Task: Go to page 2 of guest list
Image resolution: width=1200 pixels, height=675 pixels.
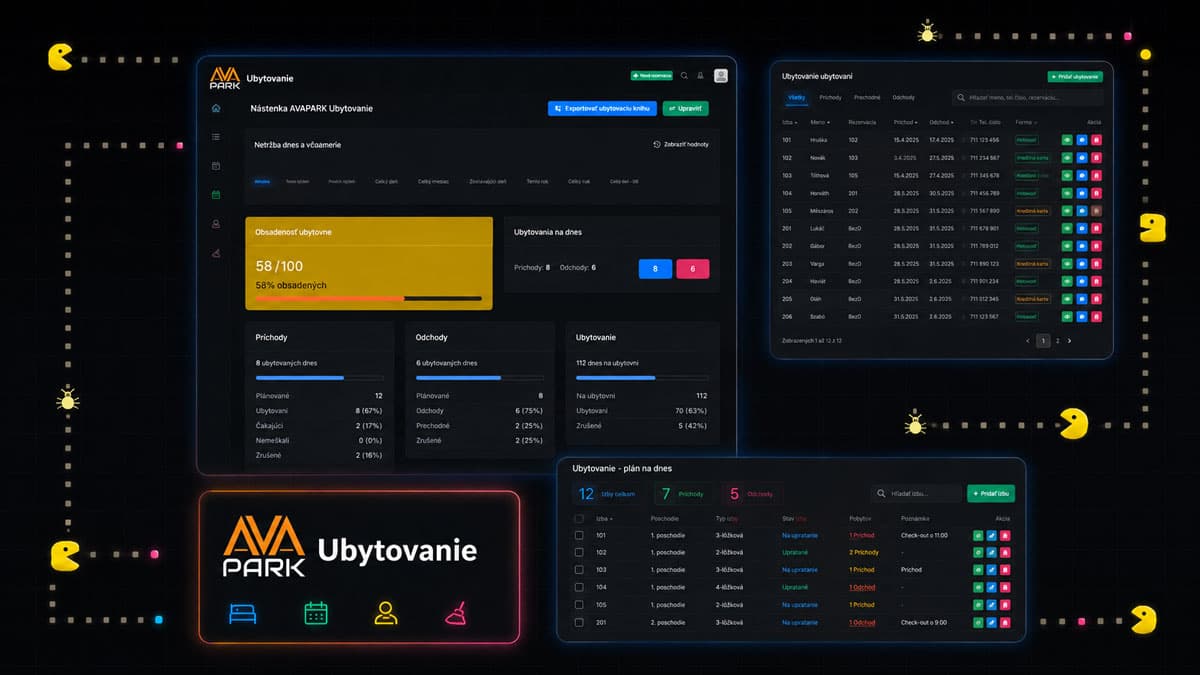Action: (x=1058, y=341)
